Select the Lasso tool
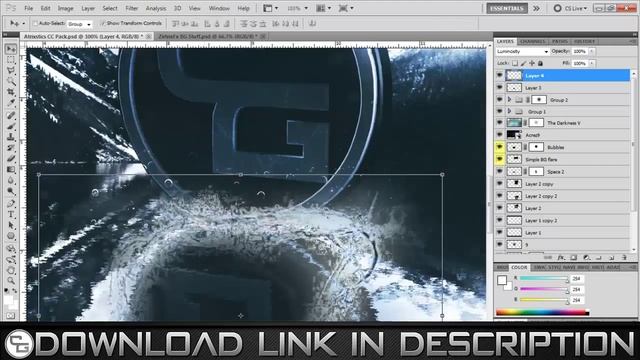The height and width of the screenshot is (360, 640). pos(11,71)
